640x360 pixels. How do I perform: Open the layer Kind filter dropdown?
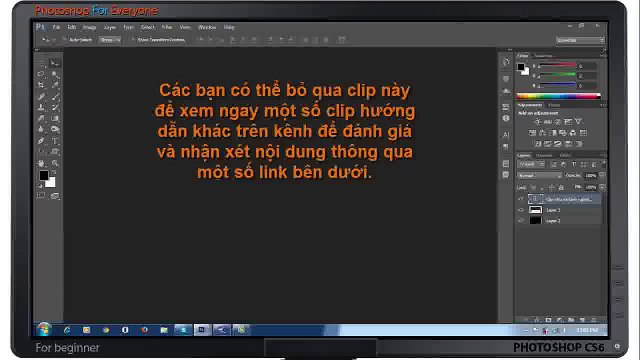(x=531, y=164)
